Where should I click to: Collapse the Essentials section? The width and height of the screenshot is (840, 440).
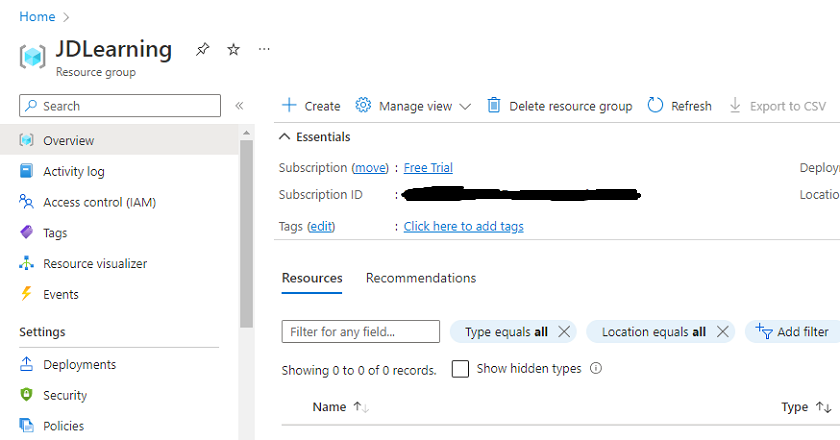284,137
